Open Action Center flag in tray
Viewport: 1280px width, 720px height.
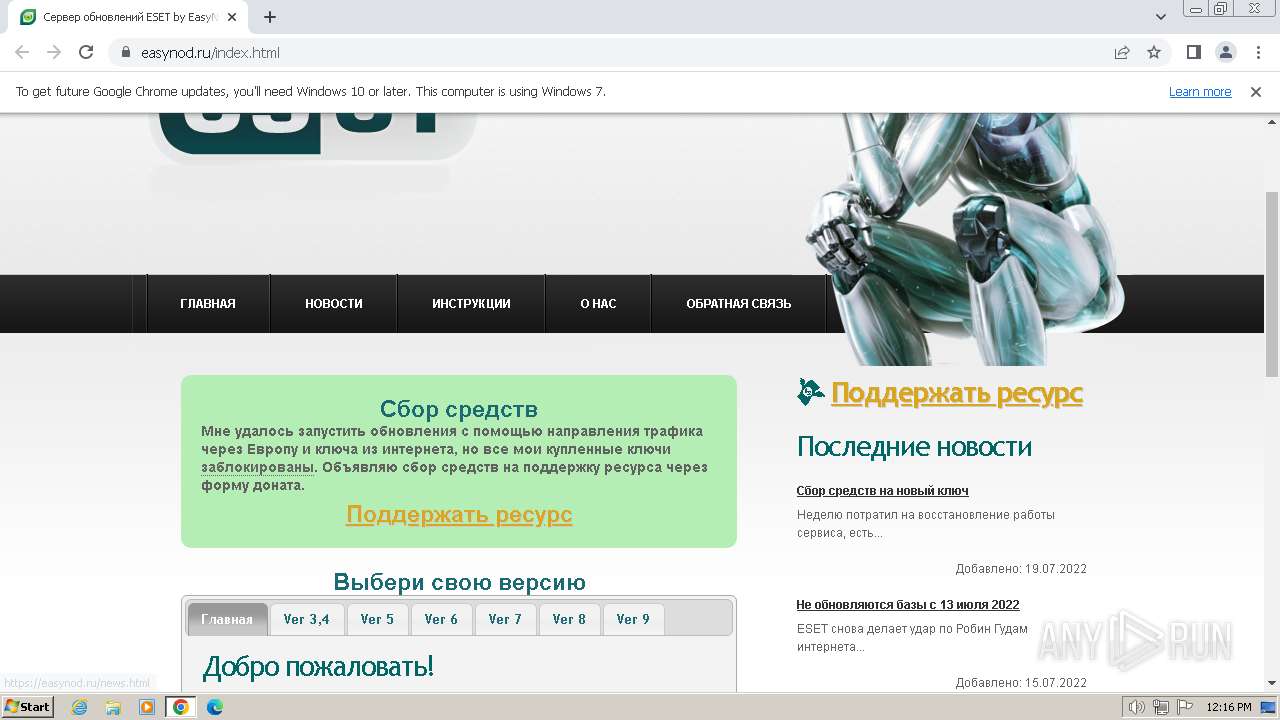(x=1184, y=707)
